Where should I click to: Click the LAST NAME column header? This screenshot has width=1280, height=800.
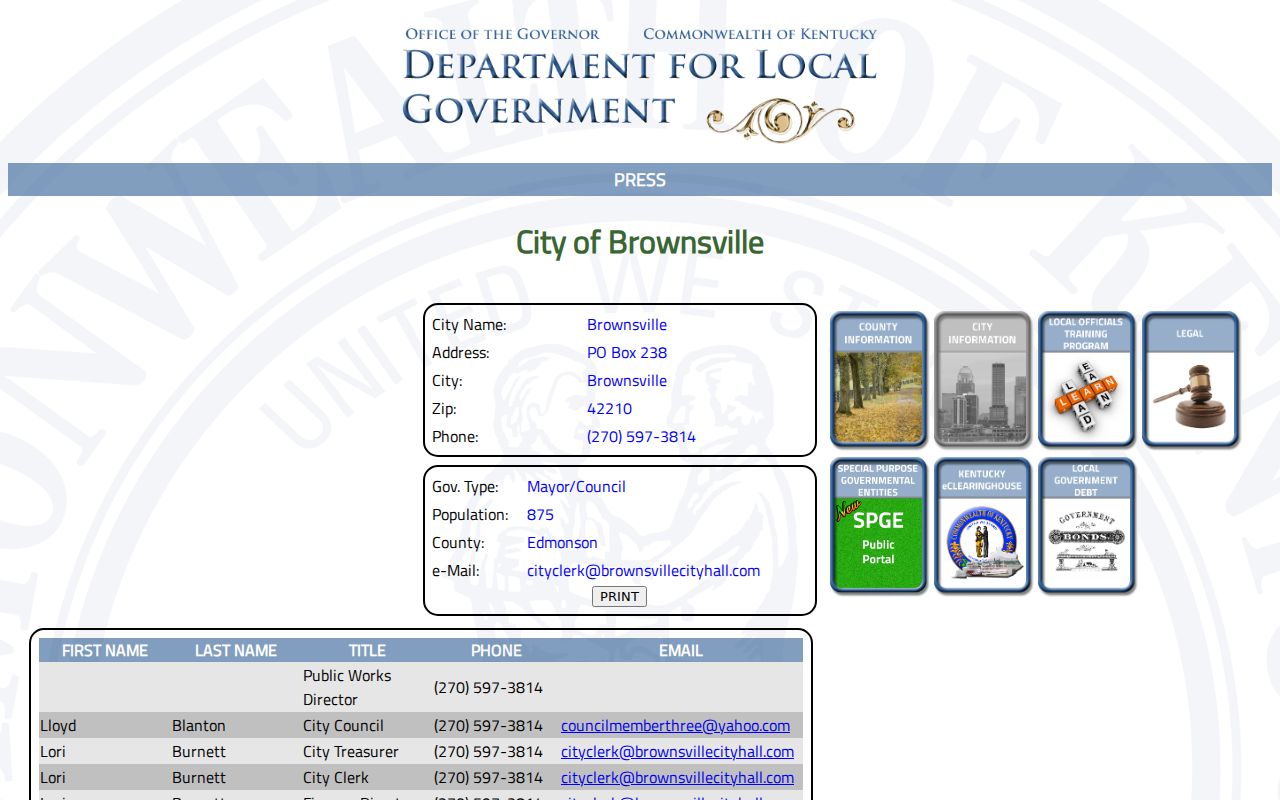coord(236,650)
